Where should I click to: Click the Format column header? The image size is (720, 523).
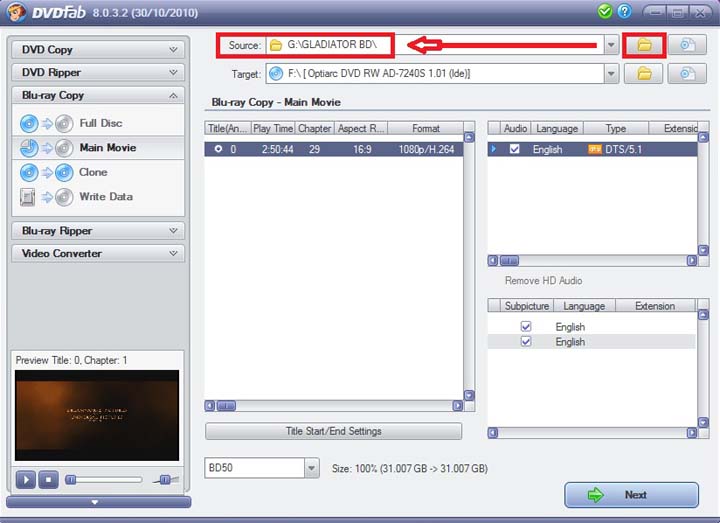(425, 128)
